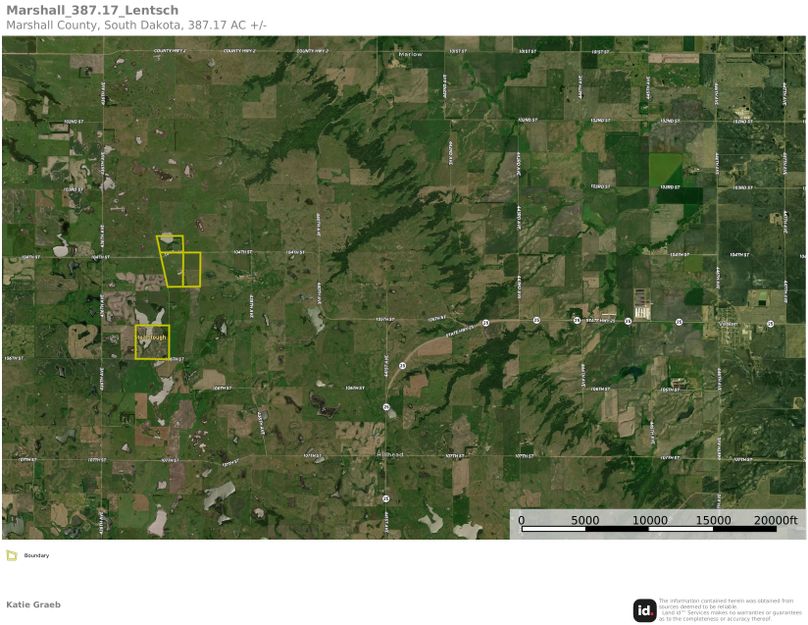Click the slough label inside the southern parcel
Image resolution: width=808 pixels, height=625 pixels.
click(150, 337)
